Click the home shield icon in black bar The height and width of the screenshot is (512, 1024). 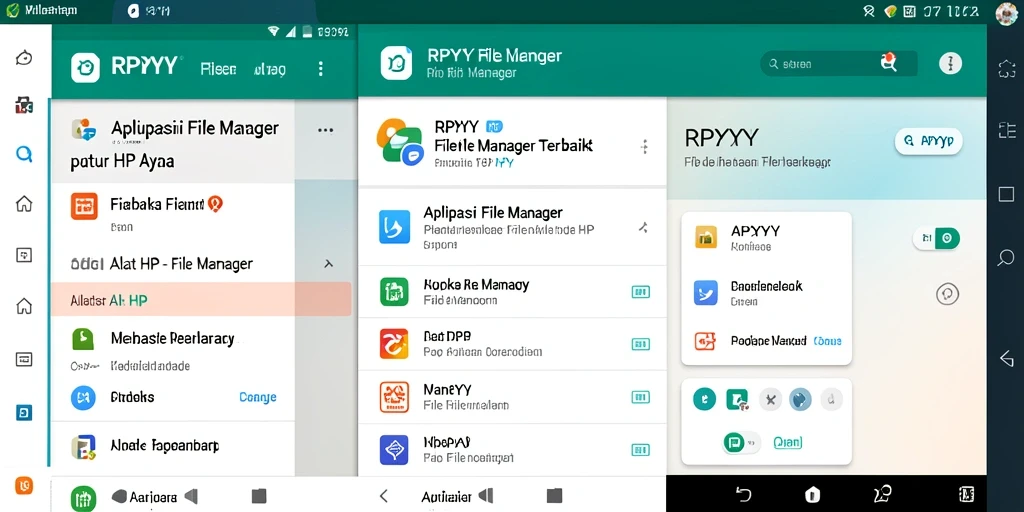click(813, 494)
